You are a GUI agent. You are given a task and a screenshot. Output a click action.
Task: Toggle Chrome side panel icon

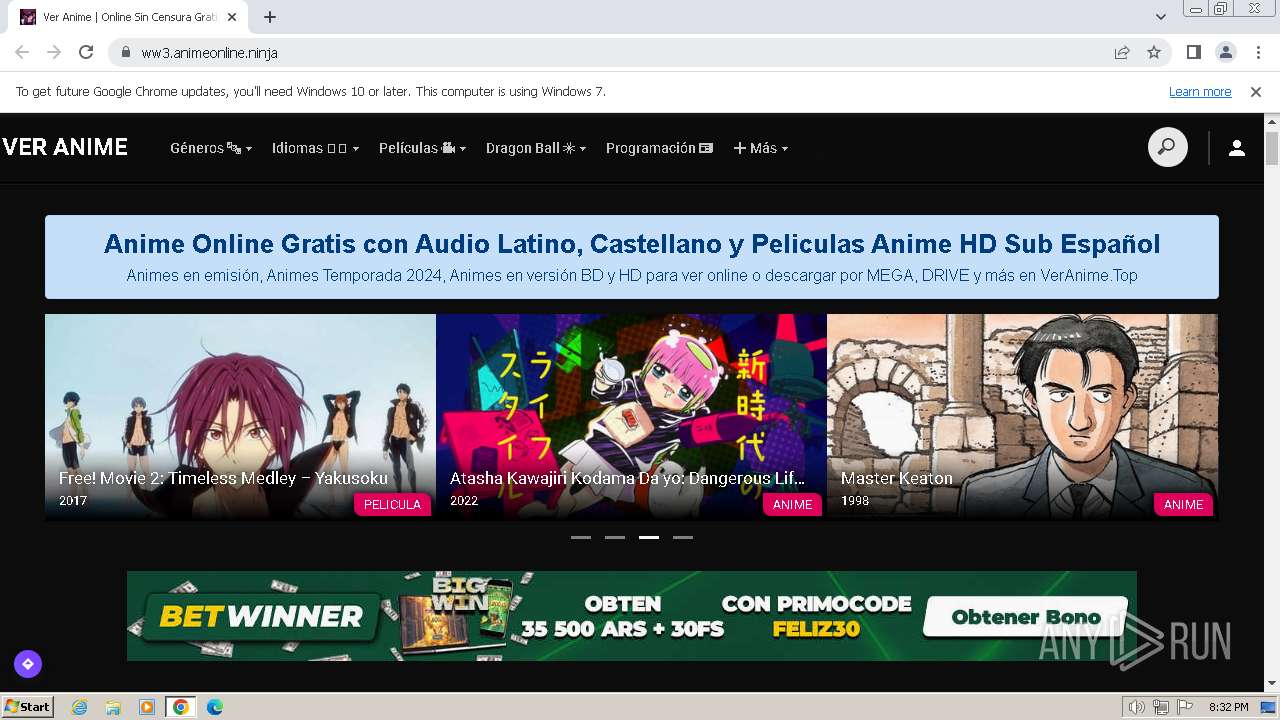click(x=1193, y=52)
